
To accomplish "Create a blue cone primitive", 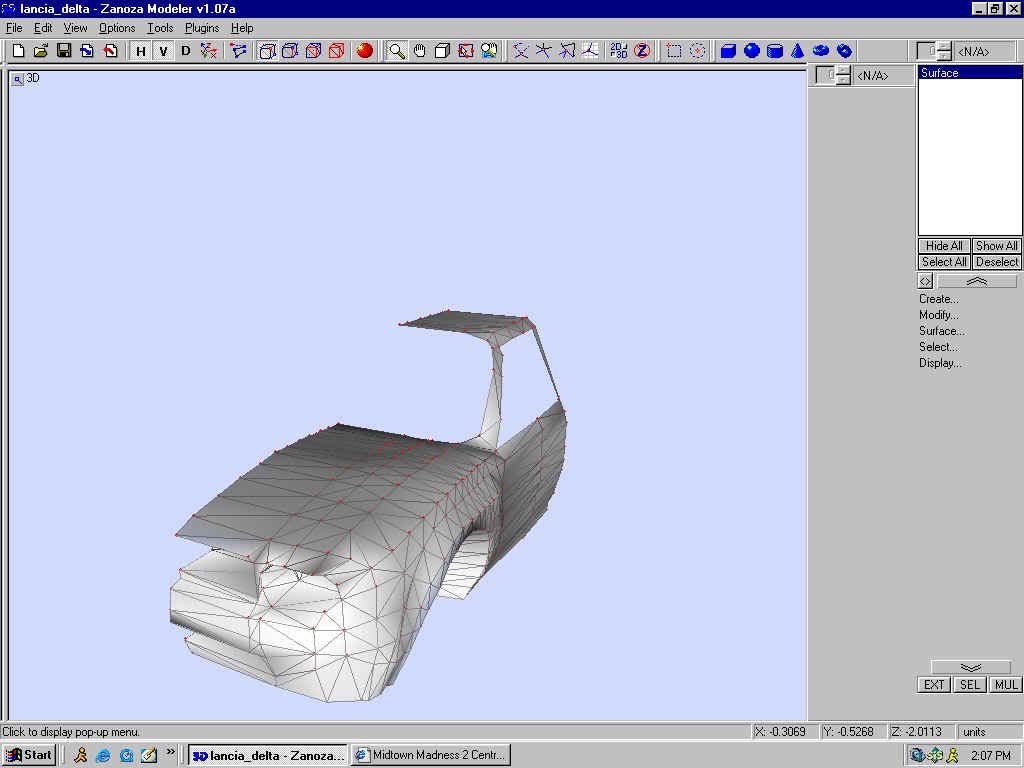I will [x=797, y=51].
